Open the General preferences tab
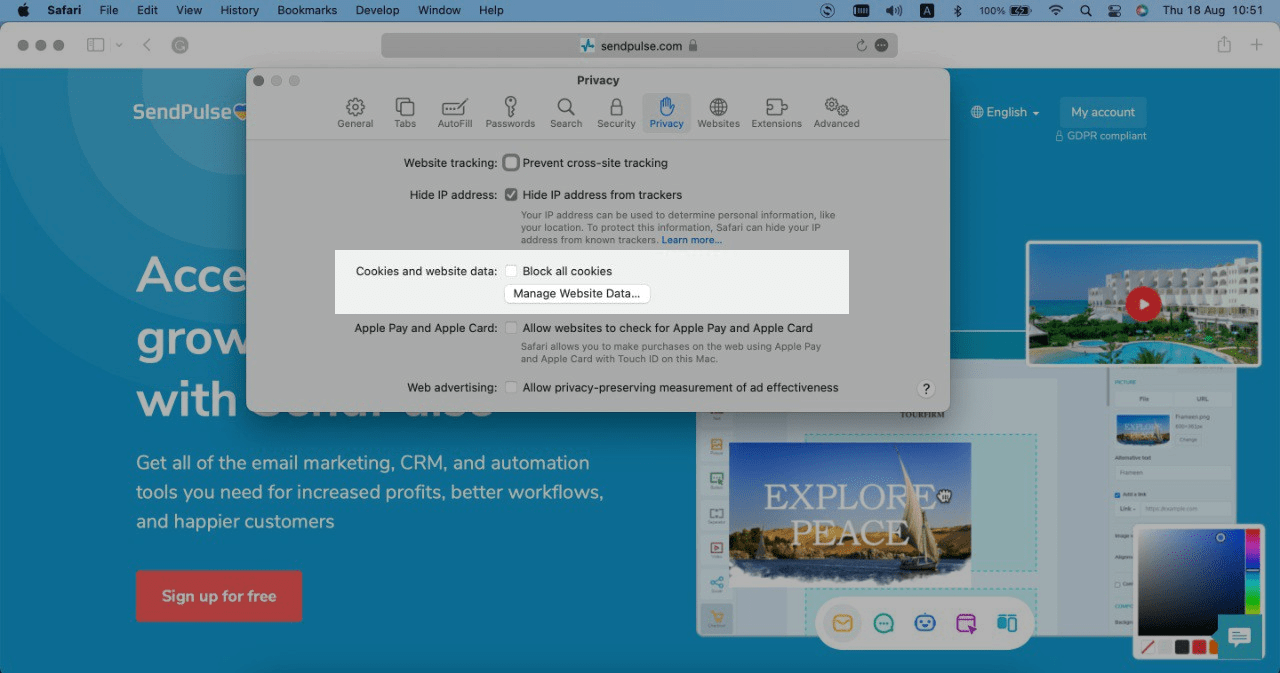Screen dimensions: 1280x673 pos(355,113)
